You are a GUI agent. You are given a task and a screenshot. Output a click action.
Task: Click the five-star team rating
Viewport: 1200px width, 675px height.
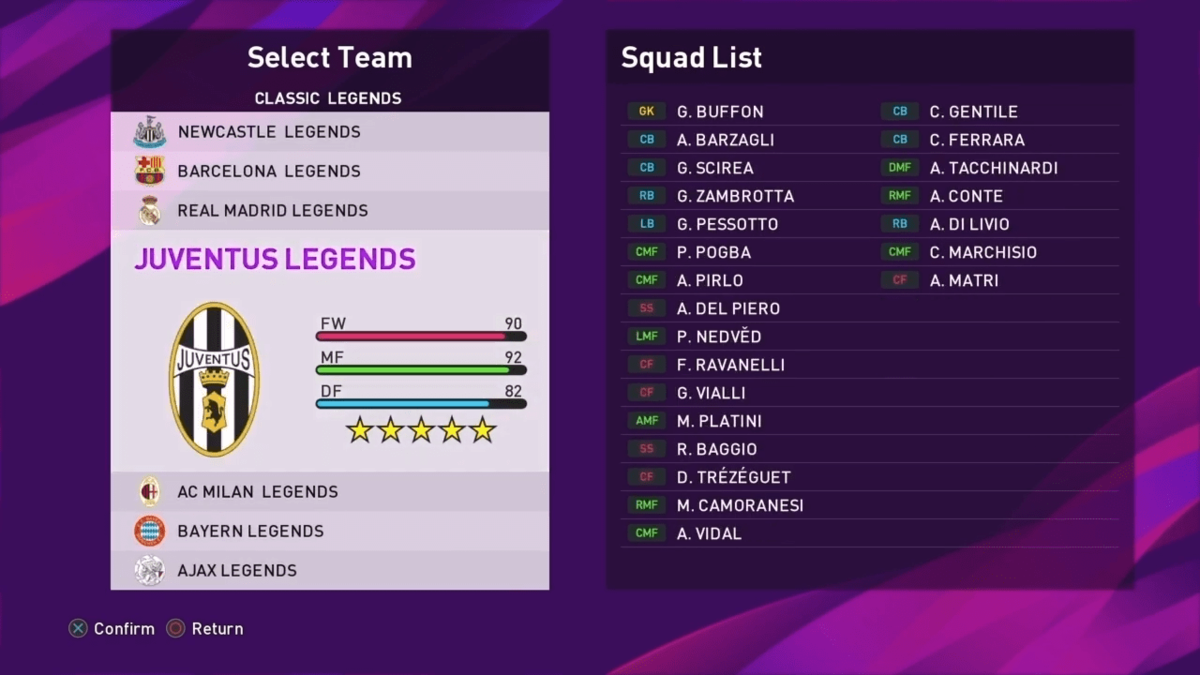tap(421, 430)
